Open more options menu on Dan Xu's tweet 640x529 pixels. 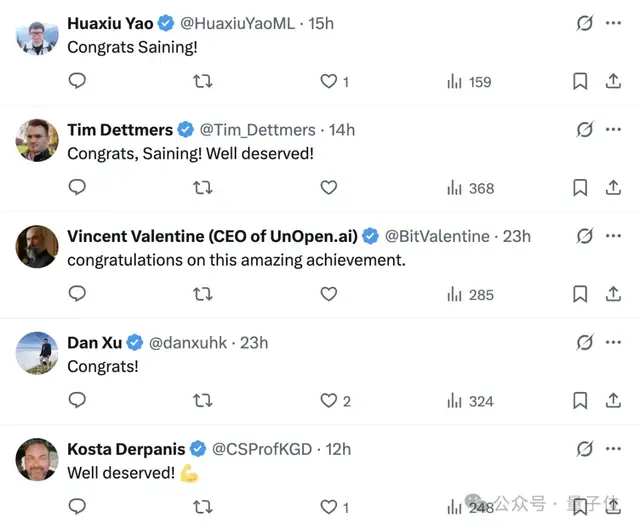[613, 343]
